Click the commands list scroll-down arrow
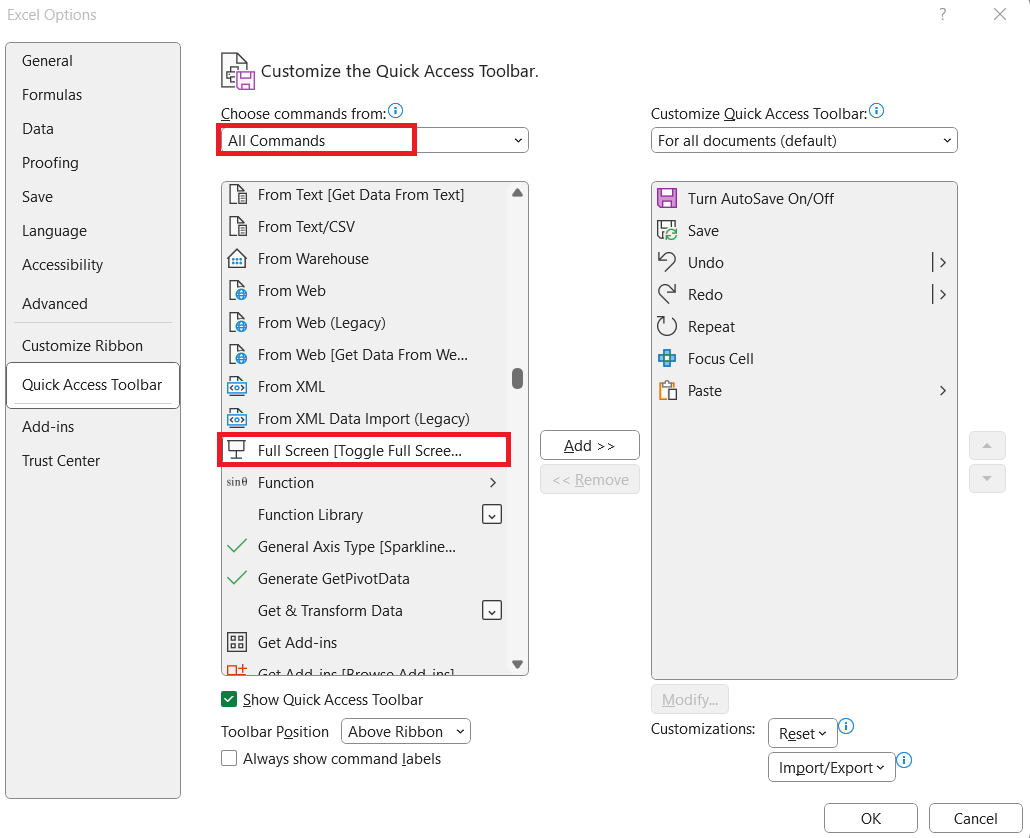 click(518, 664)
